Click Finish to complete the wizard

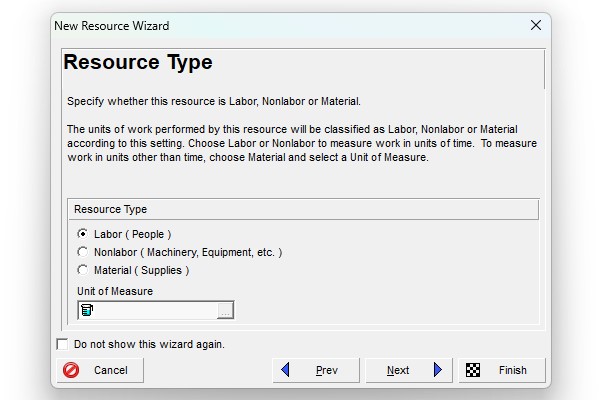tap(502, 370)
